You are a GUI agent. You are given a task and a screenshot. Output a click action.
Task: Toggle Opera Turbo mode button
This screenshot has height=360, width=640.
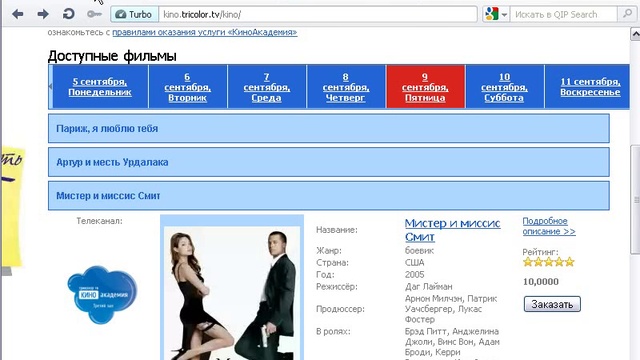point(134,14)
